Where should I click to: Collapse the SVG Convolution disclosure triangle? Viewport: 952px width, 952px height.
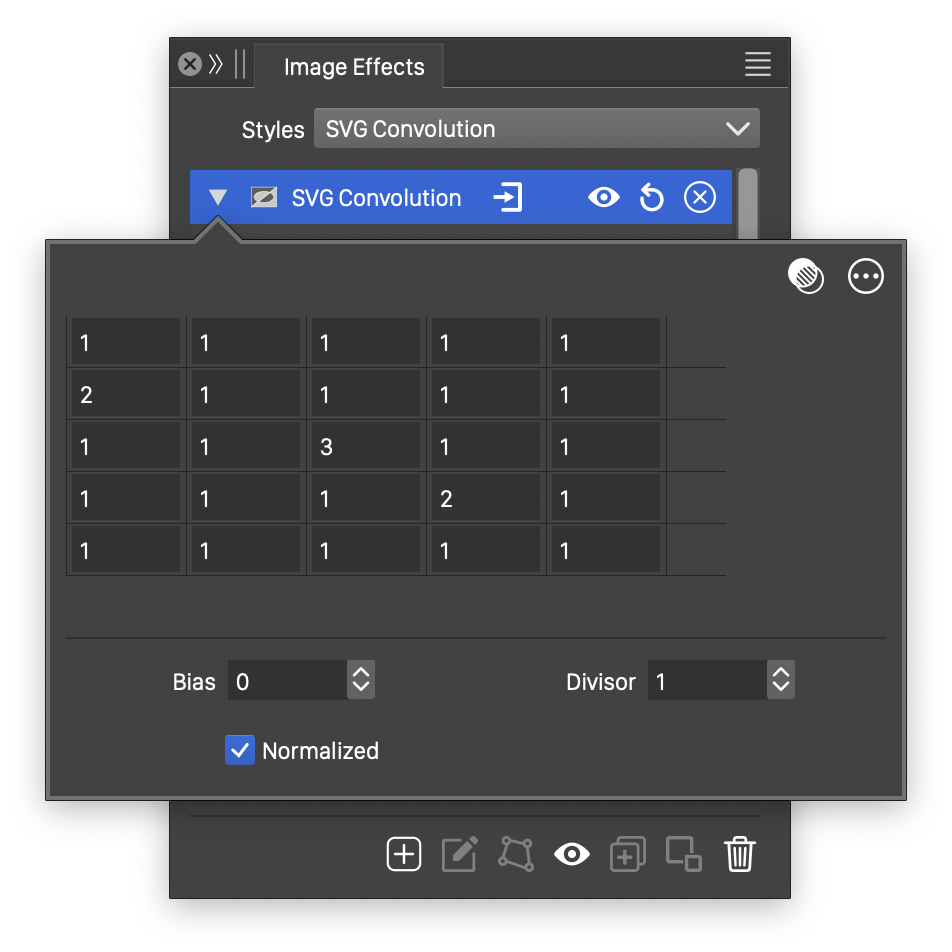click(x=218, y=198)
